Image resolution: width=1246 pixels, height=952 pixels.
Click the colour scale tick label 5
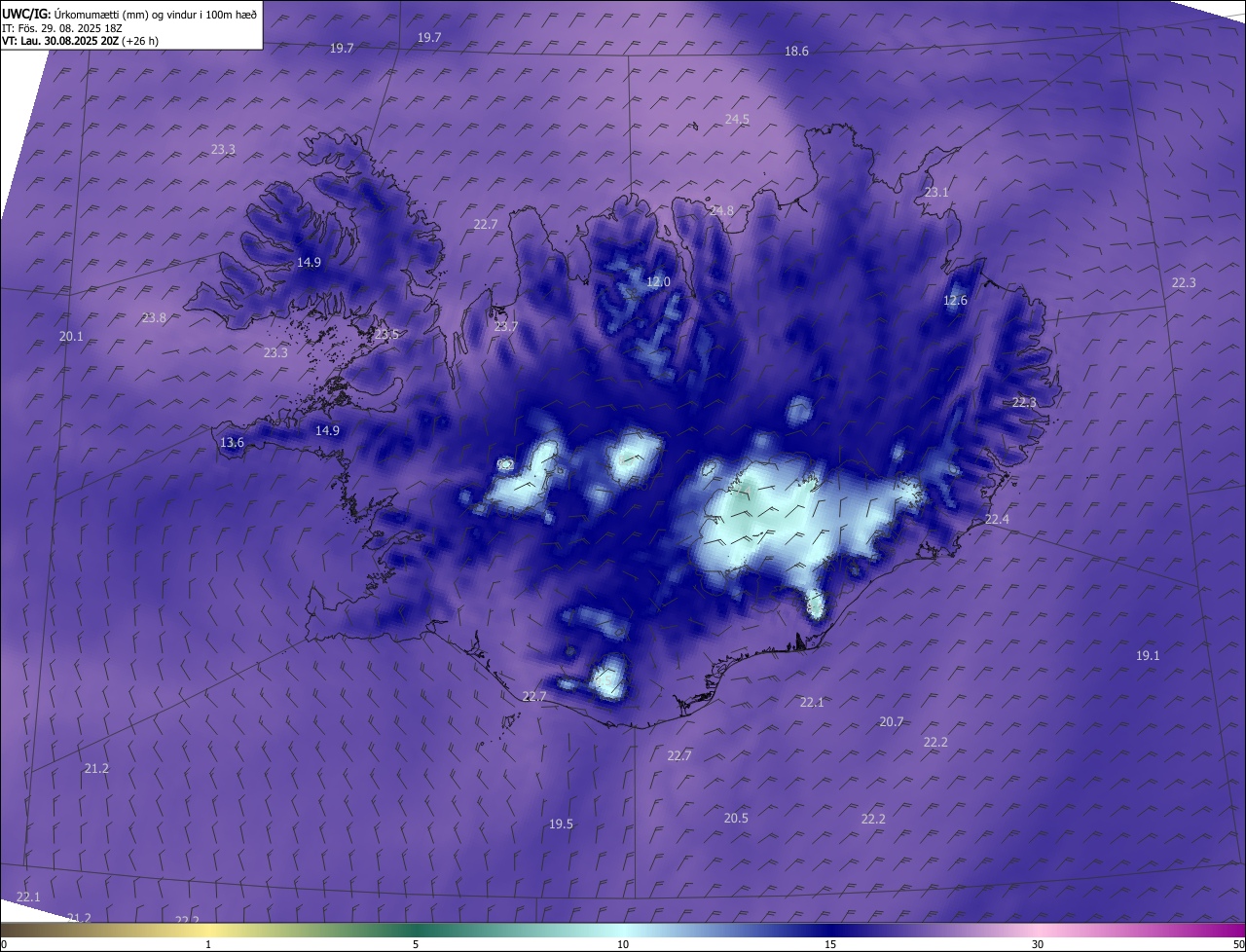[416, 944]
